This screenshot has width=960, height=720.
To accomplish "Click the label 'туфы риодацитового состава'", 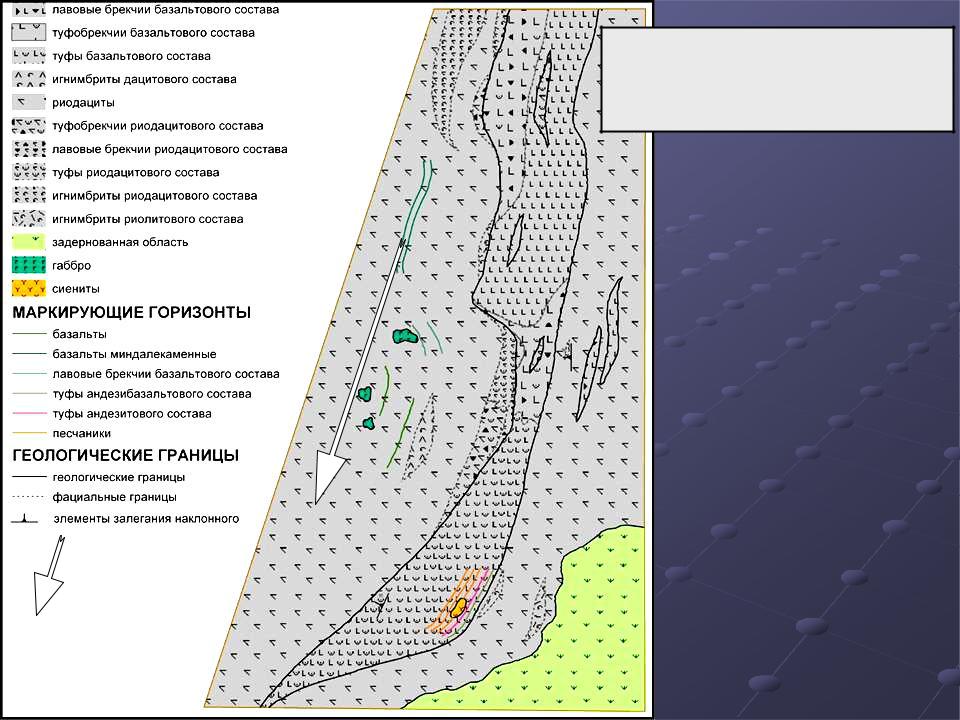I will click(x=135, y=173).
